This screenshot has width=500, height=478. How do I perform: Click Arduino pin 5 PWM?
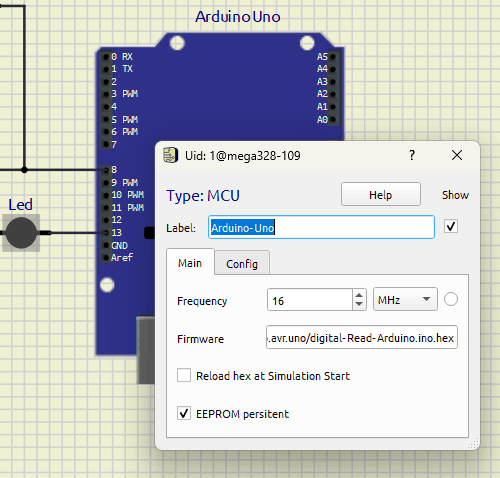tap(106, 119)
